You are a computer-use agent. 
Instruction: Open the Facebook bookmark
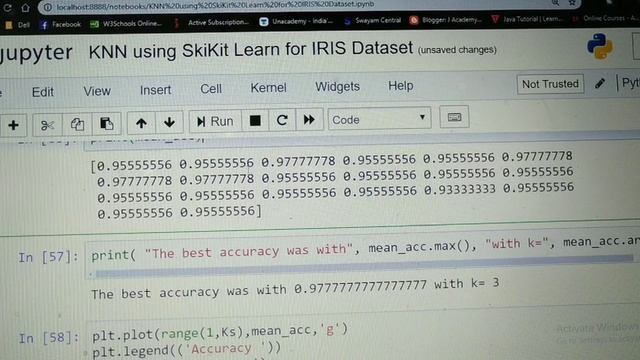(60, 24)
